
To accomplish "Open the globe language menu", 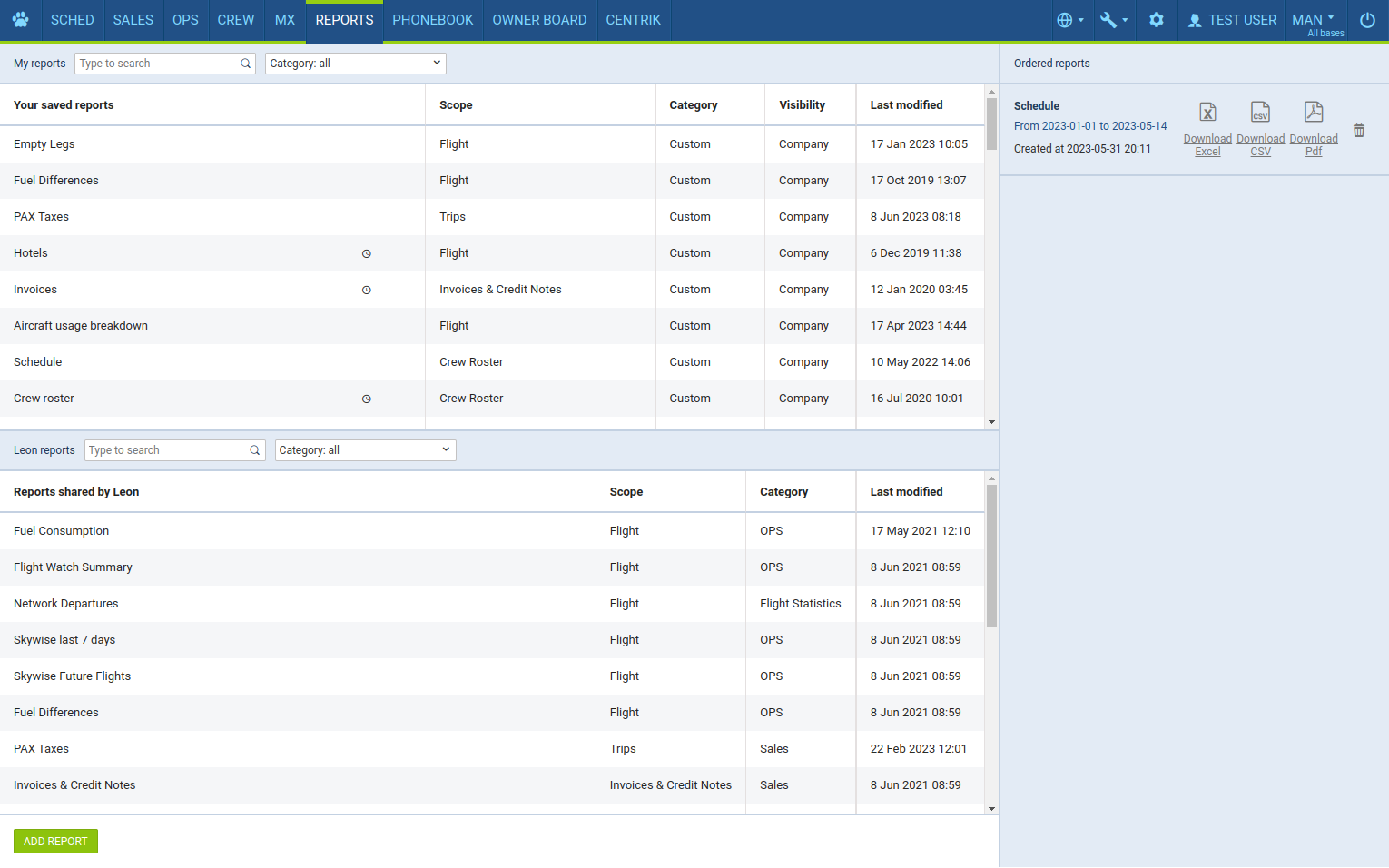I will pyautogui.click(x=1069, y=20).
